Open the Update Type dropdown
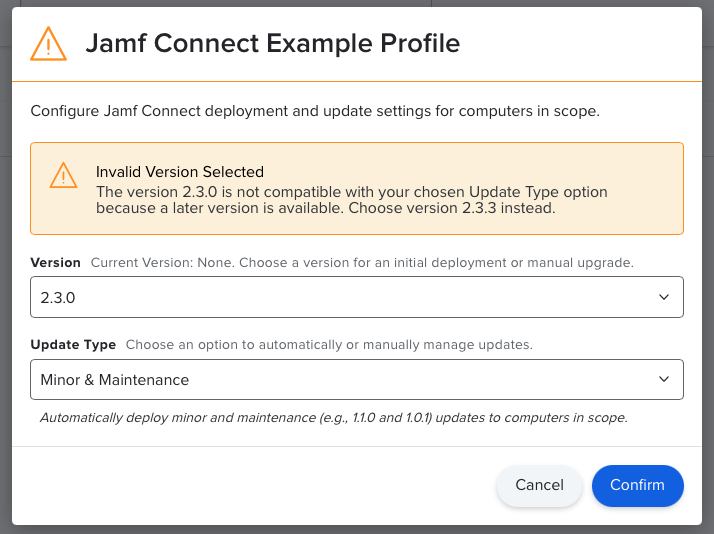714x534 pixels. pos(357,379)
